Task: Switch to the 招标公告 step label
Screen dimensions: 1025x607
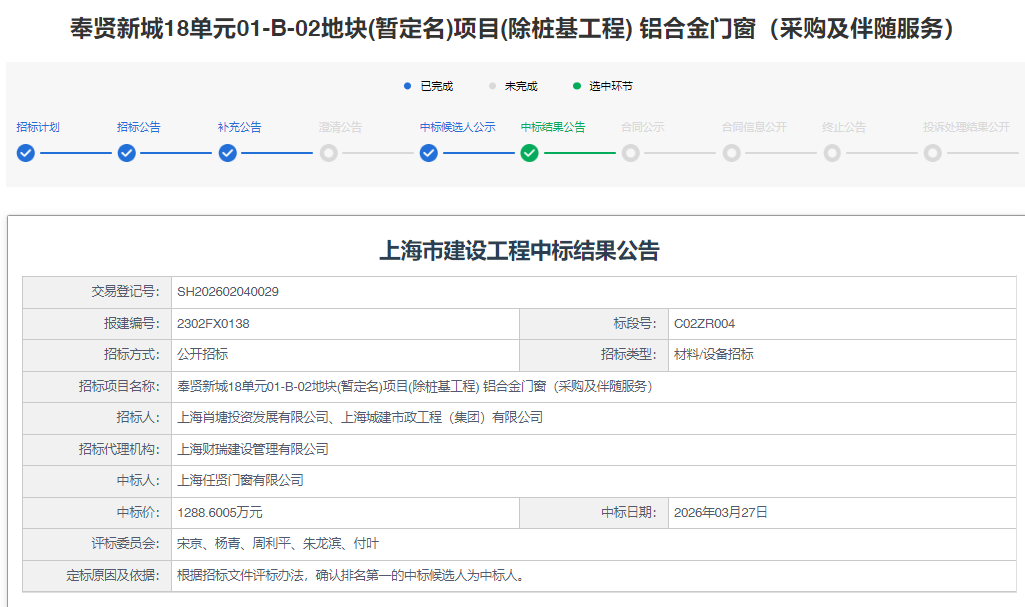Action: [x=139, y=127]
